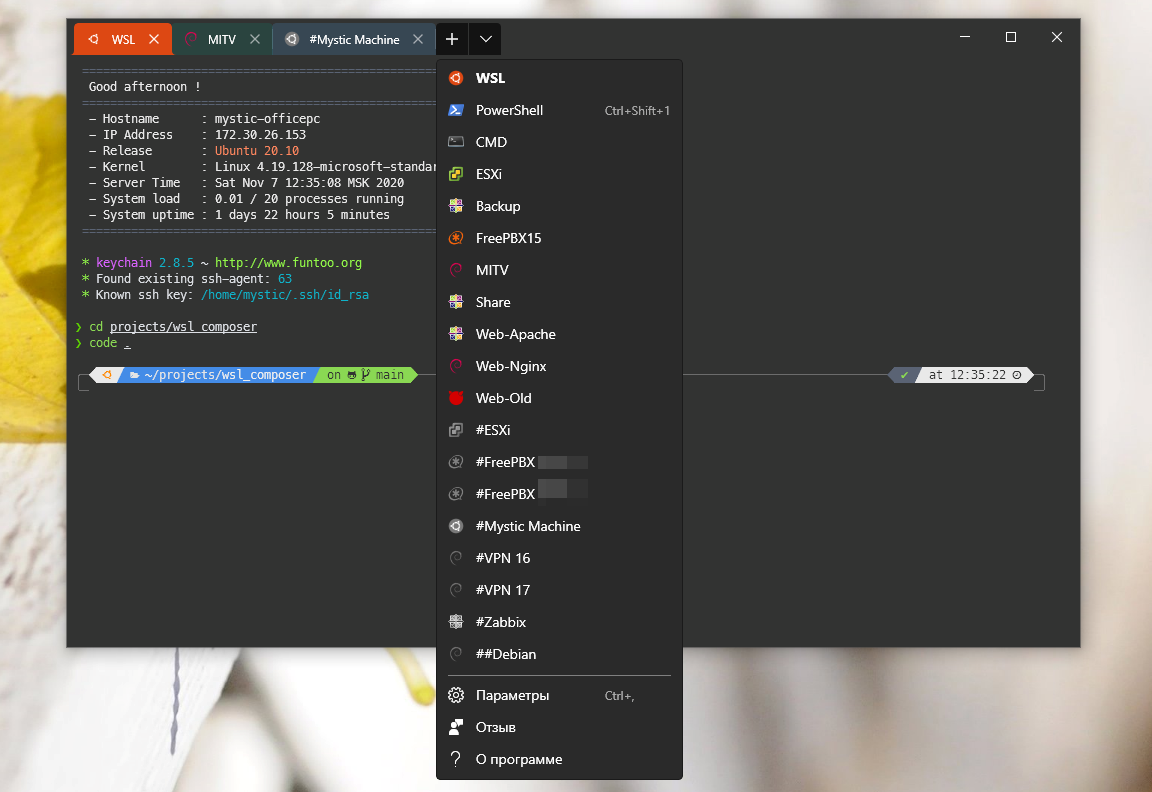
Task: Choose the second #FreePBX entry
Action: coord(559,494)
